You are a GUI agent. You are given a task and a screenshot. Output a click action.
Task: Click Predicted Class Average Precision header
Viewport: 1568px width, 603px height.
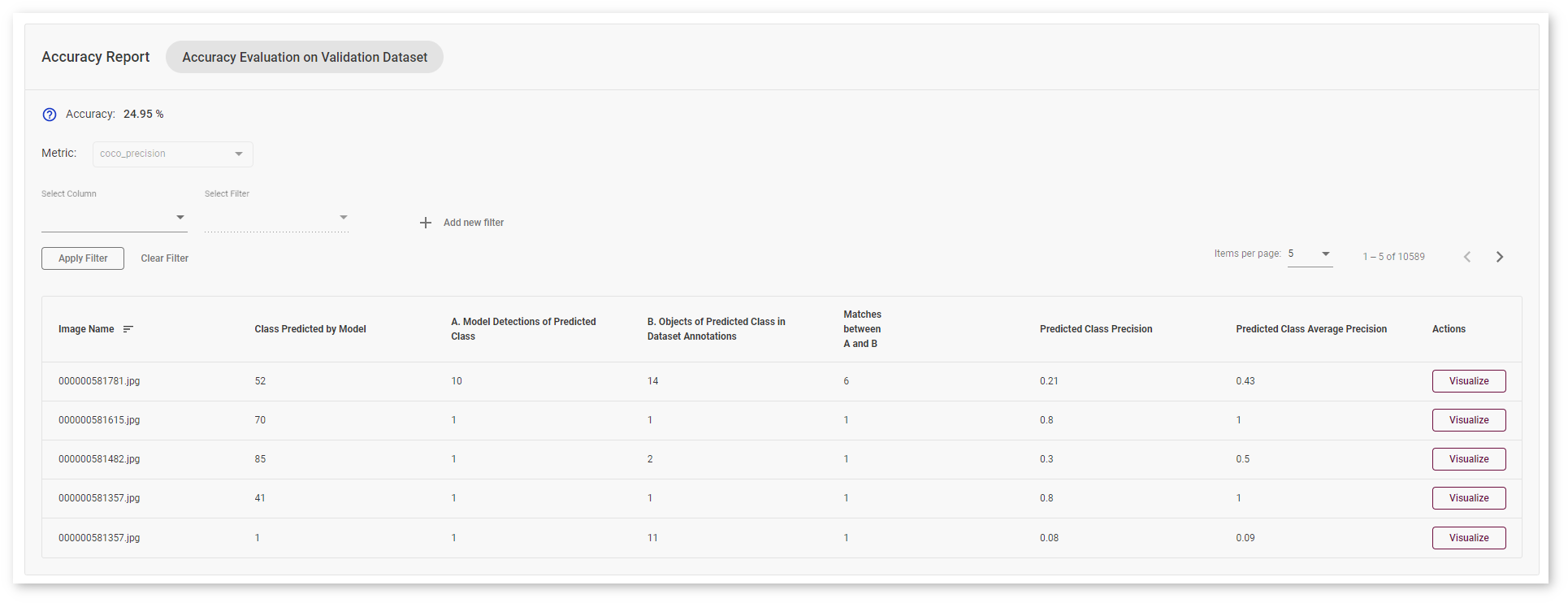1311,329
